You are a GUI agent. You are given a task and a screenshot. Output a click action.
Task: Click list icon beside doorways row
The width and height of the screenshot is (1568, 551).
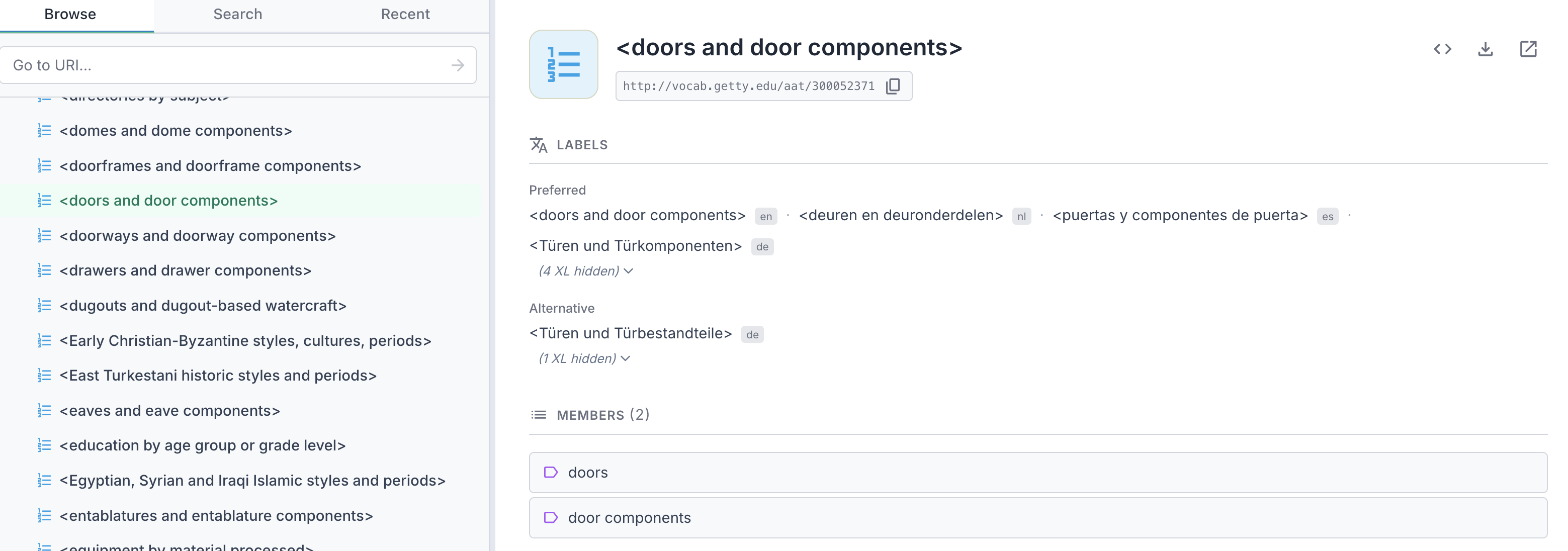click(x=44, y=236)
